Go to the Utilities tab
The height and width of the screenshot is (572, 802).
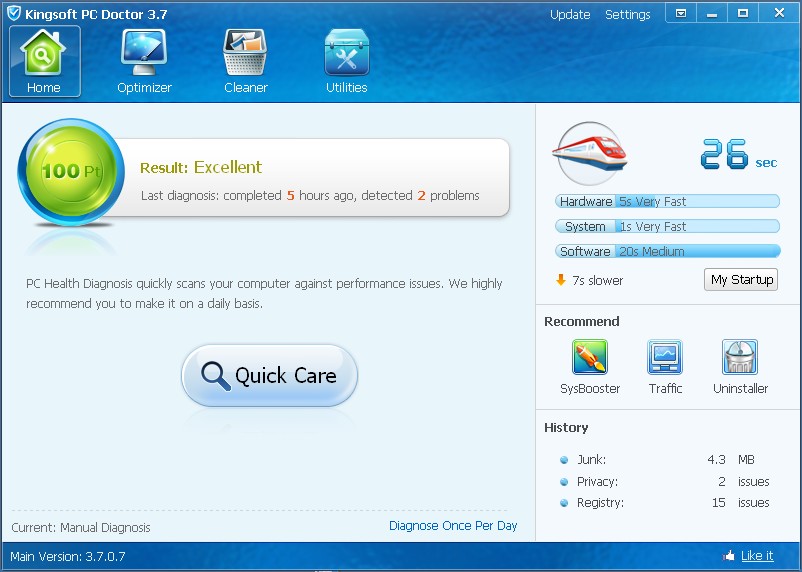[346, 61]
